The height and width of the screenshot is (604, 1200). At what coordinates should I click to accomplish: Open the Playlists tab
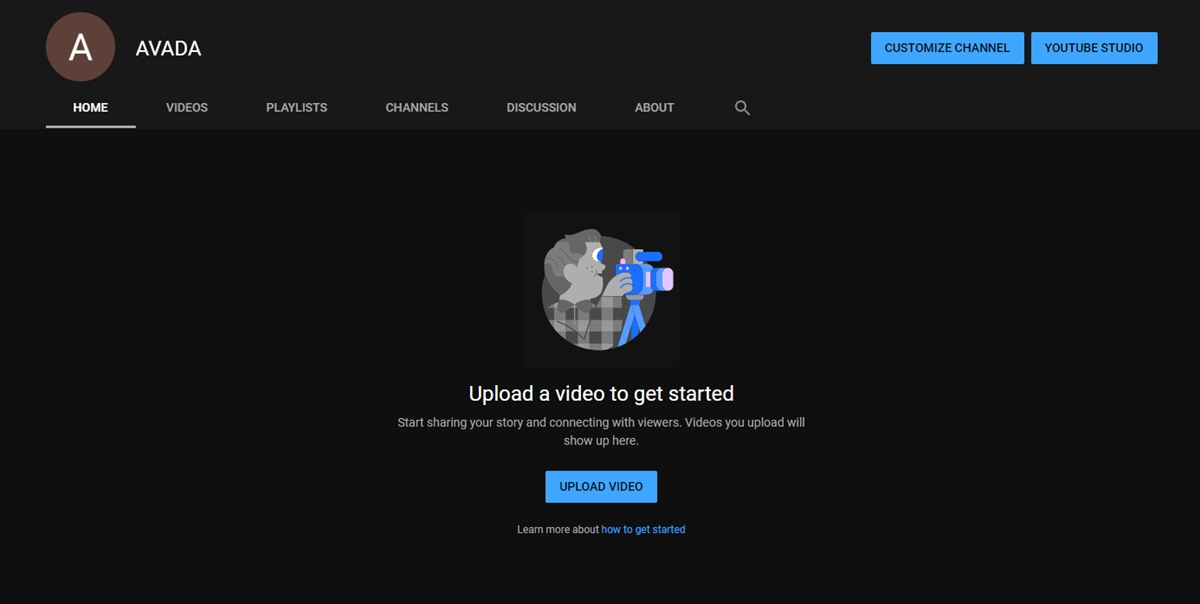(x=296, y=107)
